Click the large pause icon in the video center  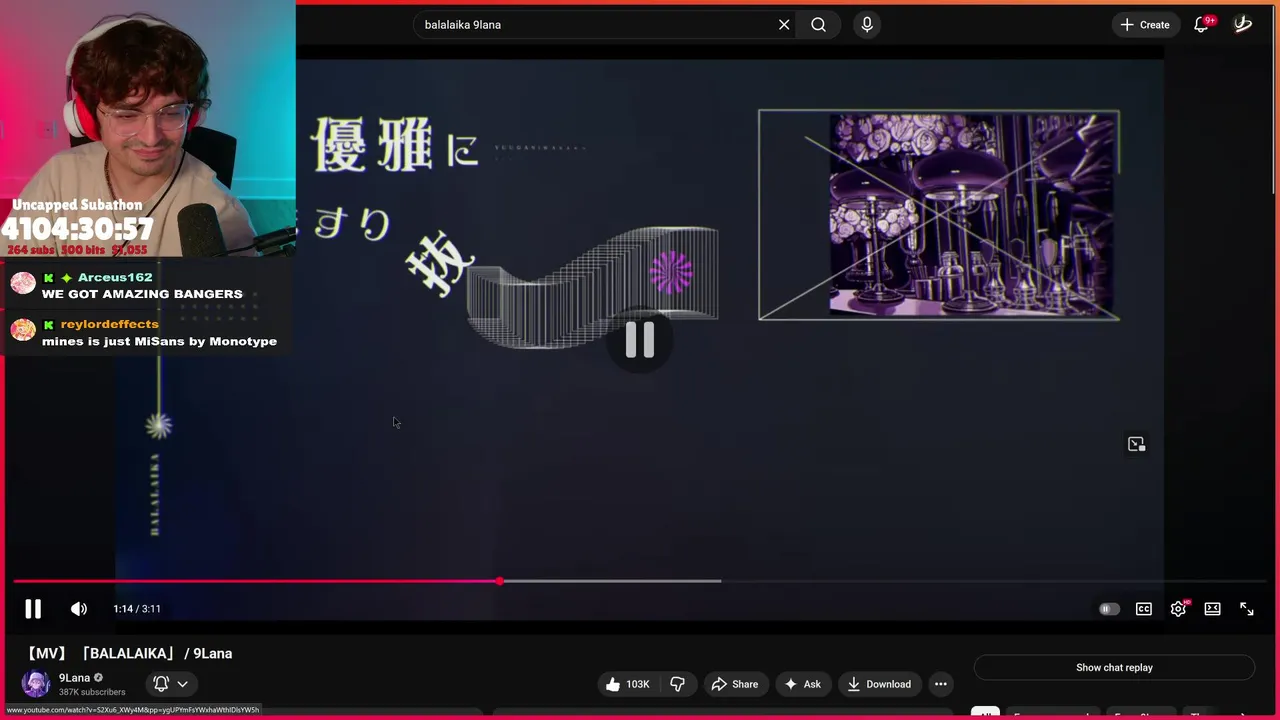click(x=640, y=340)
